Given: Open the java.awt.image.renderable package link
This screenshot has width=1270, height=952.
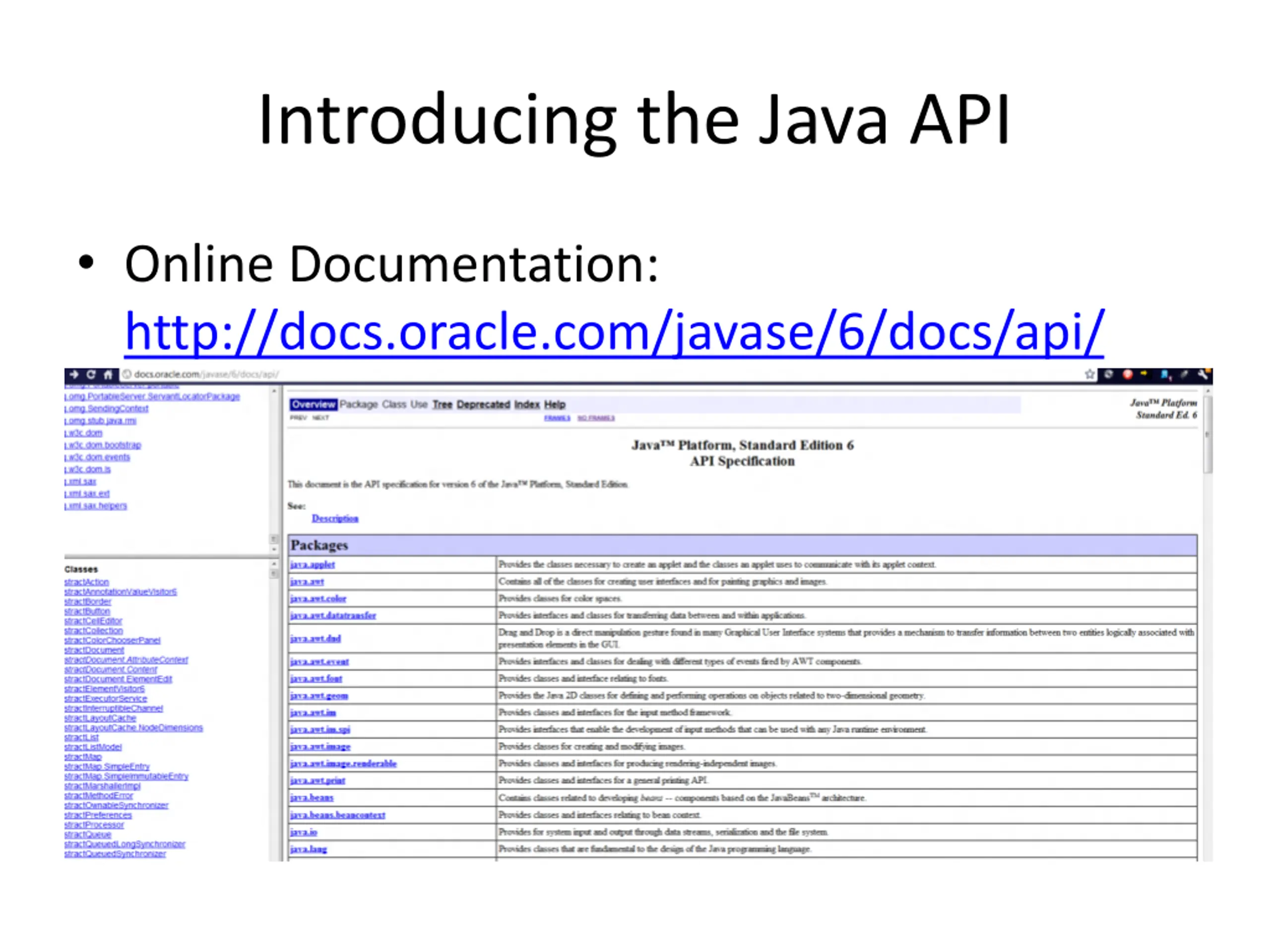Looking at the screenshot, I should click(x=343, y=763).
